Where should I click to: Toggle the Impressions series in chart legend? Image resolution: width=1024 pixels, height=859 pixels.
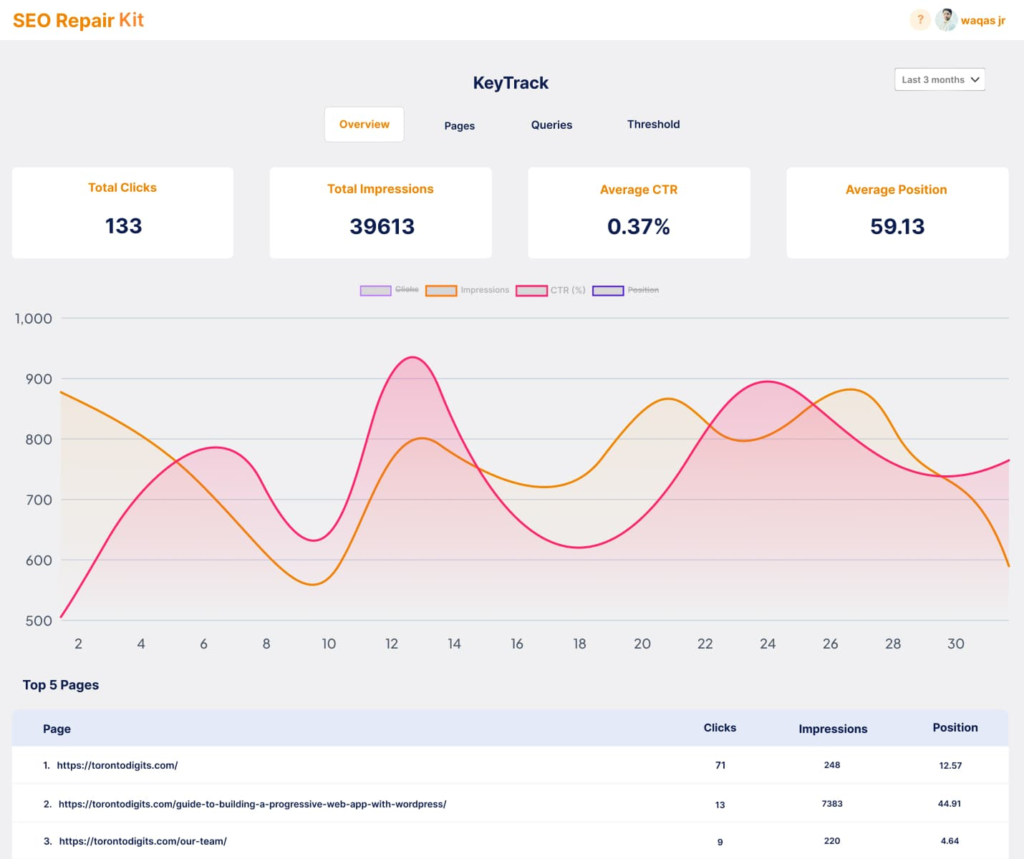(467, 290)
